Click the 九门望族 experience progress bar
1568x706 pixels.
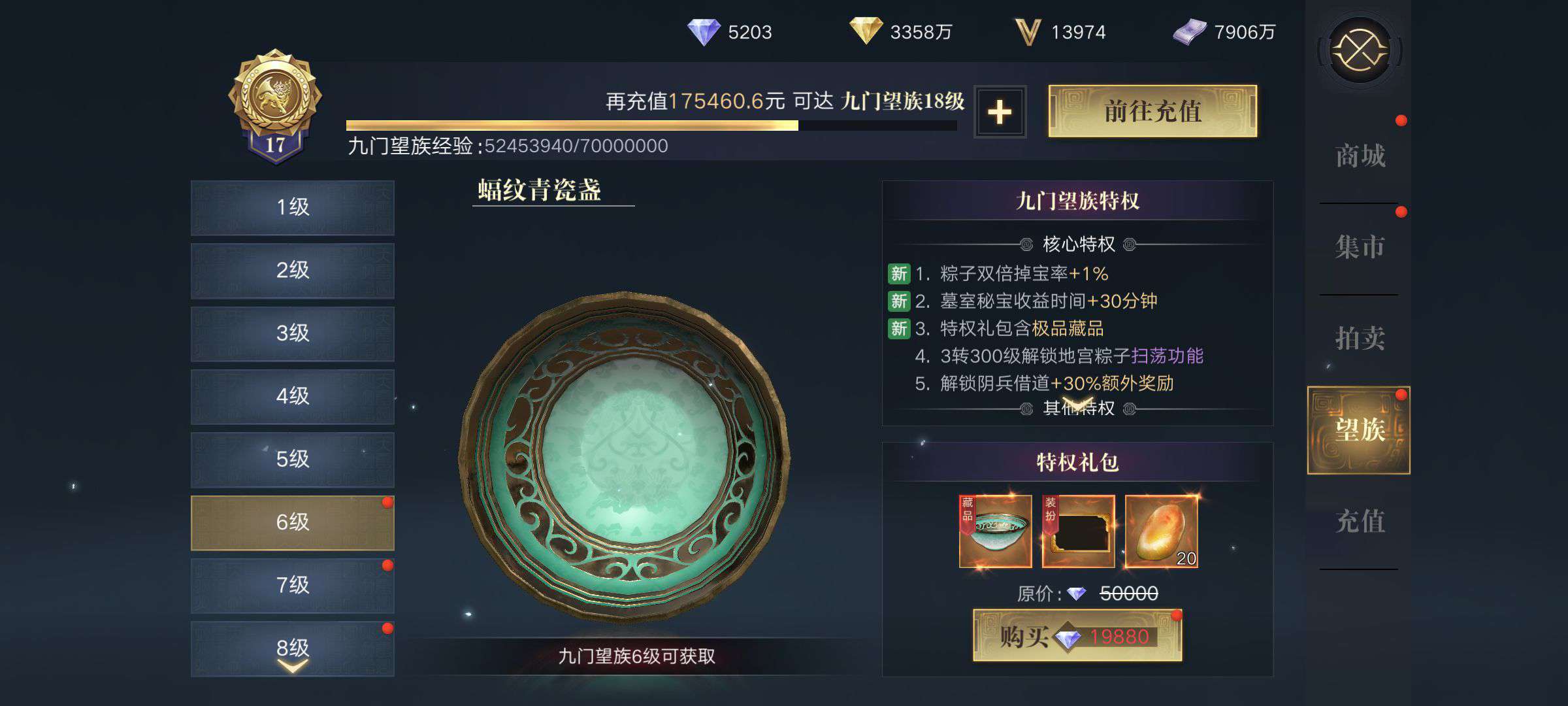[x=651, y=126]
